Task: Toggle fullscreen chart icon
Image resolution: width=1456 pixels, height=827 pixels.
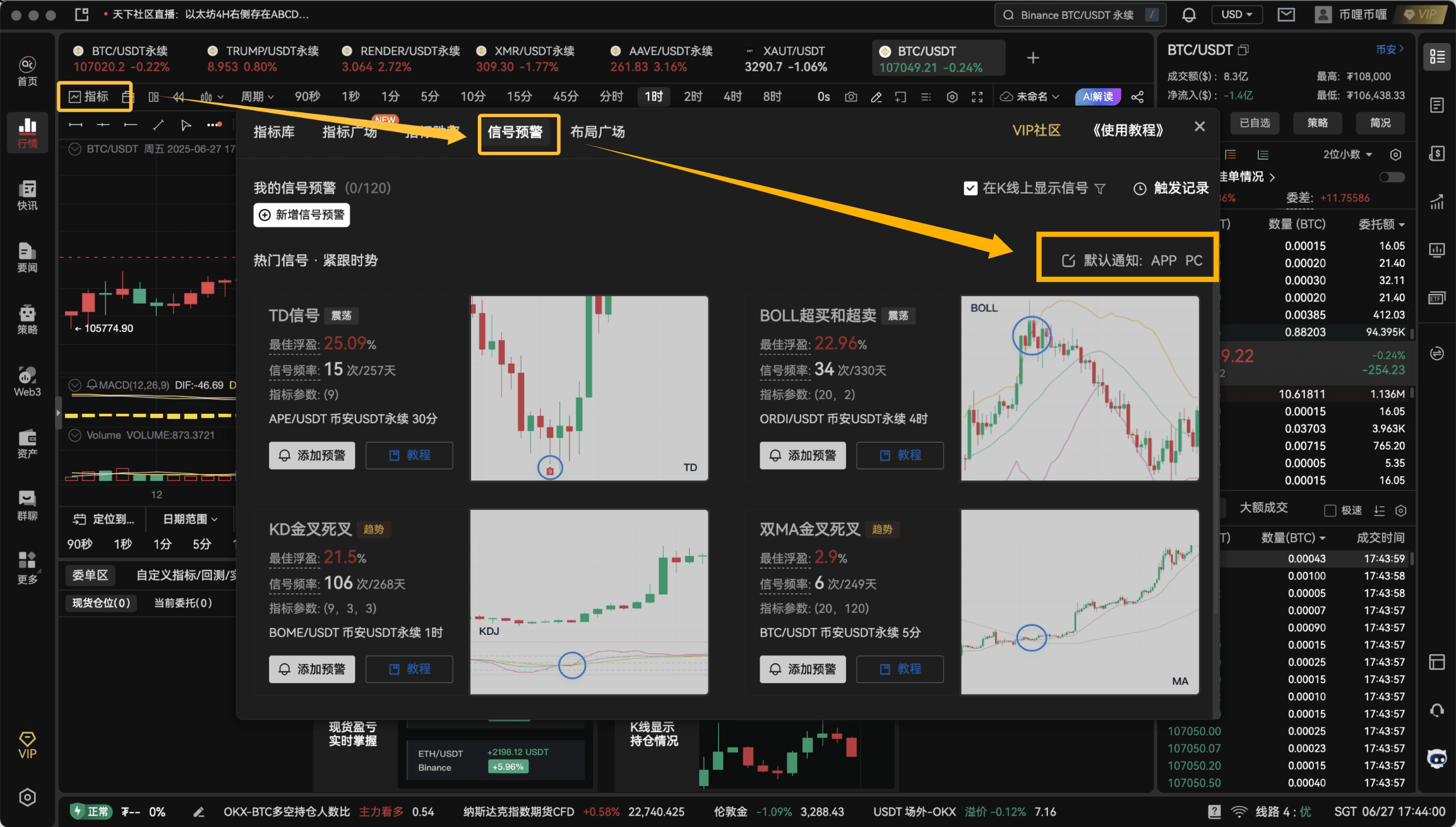Action: pos(977,96)
